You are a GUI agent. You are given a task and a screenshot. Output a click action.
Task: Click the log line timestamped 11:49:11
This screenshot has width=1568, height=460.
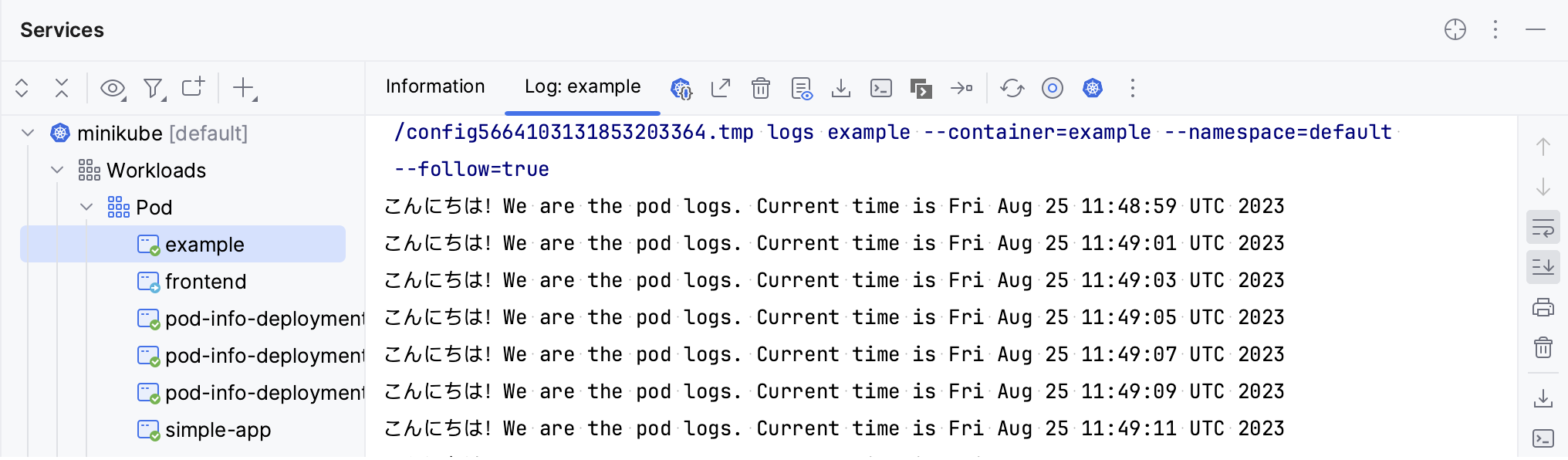click(x=834, y=428)
